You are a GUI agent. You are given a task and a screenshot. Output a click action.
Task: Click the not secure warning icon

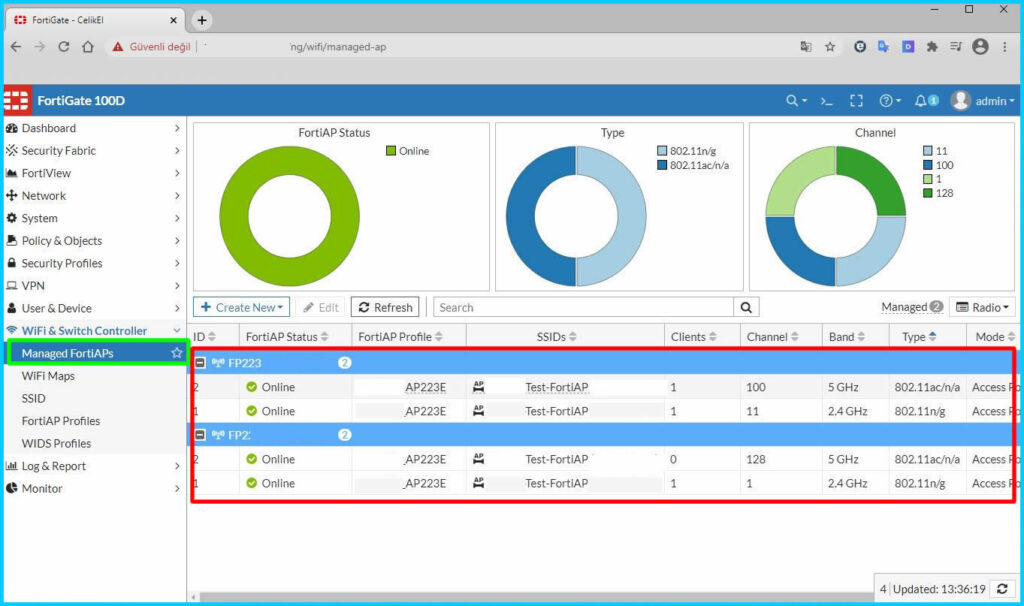point(118,46)
